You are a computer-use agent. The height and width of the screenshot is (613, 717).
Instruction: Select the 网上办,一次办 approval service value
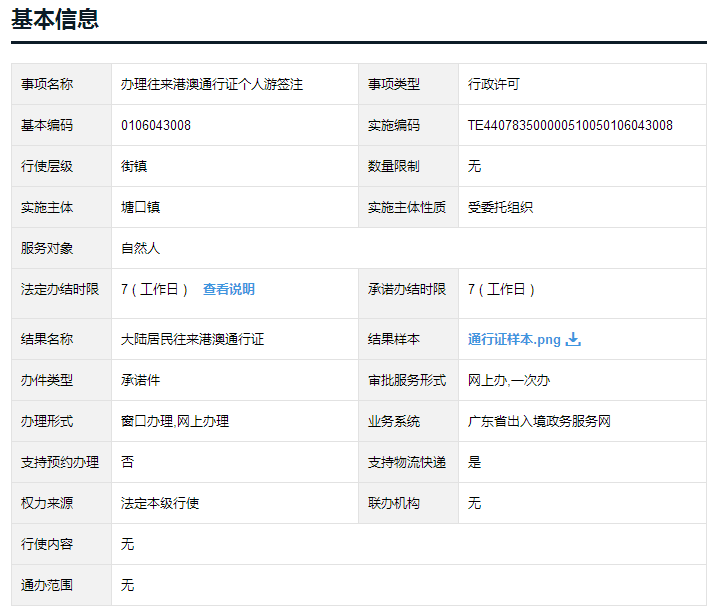point(509,380)
